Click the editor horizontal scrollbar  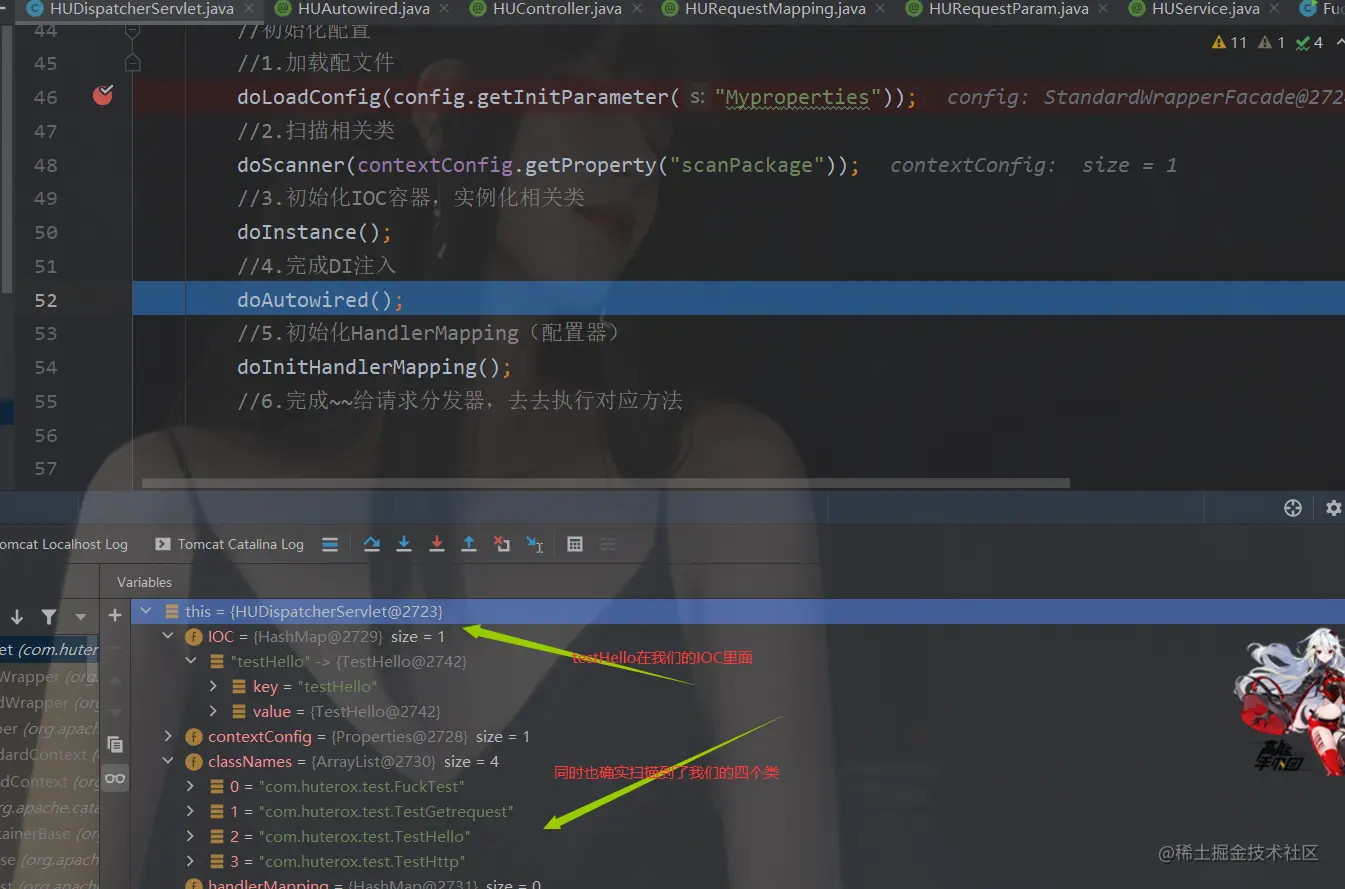pos(606,483)
